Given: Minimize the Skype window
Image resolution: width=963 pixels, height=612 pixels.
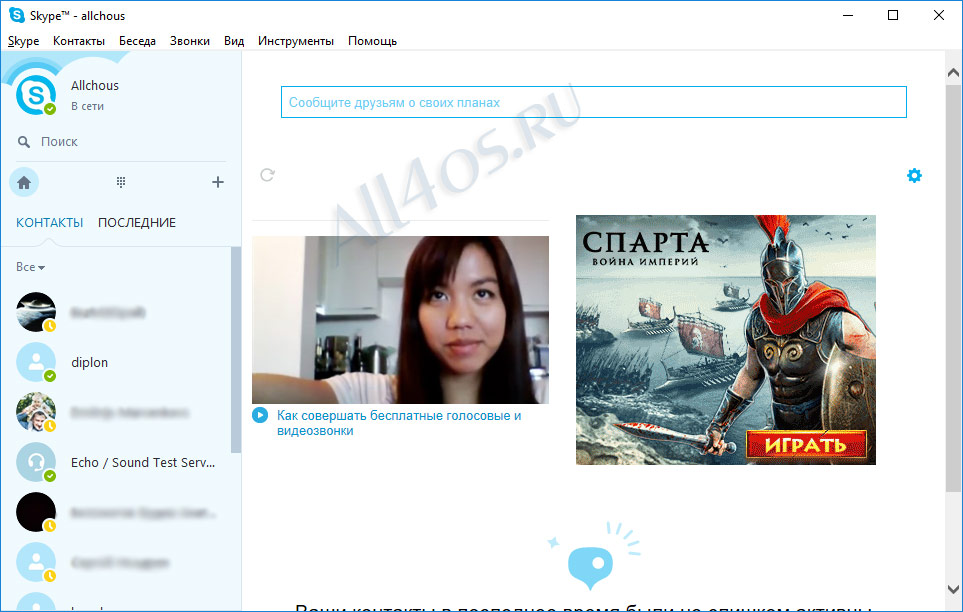Looking at the screenshot, I should 848,15.
